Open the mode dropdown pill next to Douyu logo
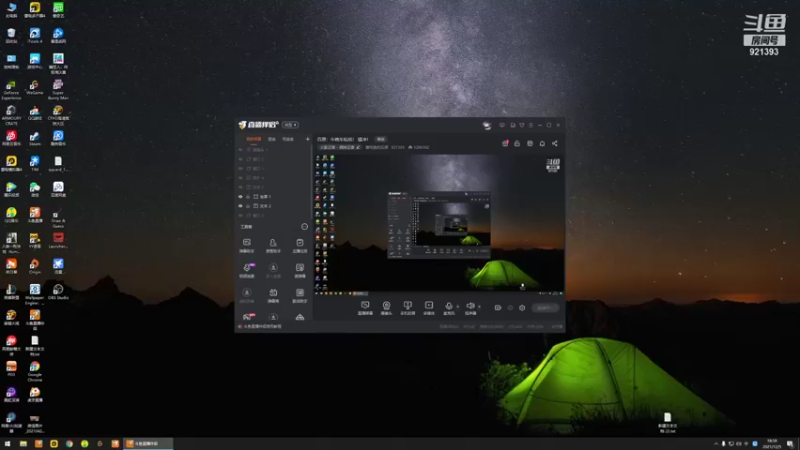The image size is (800, 450). (290, 125)
